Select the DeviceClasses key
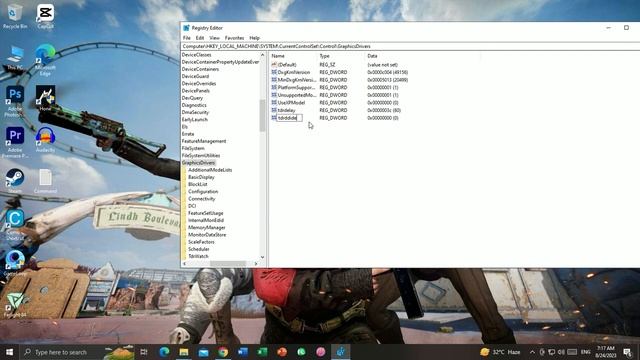640x360 pixels. [196, 55]
